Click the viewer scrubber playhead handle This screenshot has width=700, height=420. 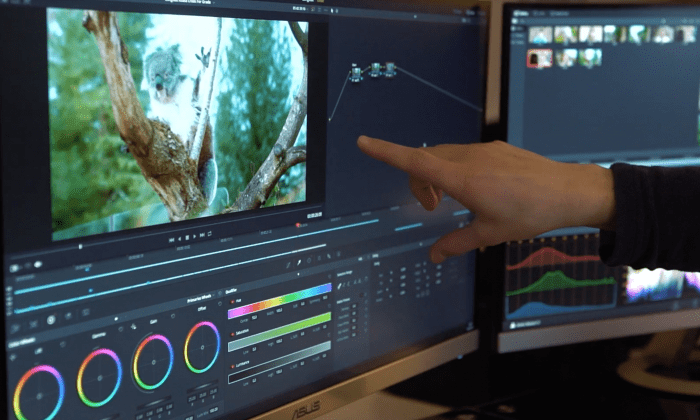click(80, 246)
